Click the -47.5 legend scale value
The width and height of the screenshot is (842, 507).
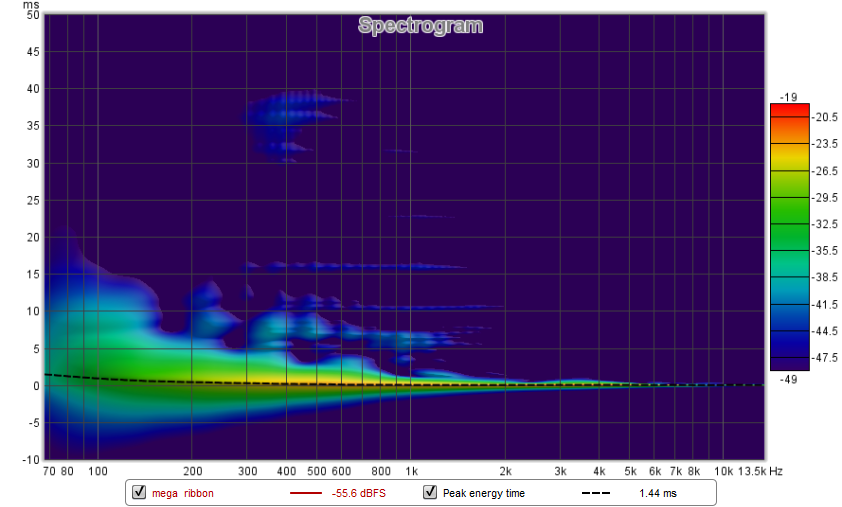pyautogui.click(x=824, y=357)
